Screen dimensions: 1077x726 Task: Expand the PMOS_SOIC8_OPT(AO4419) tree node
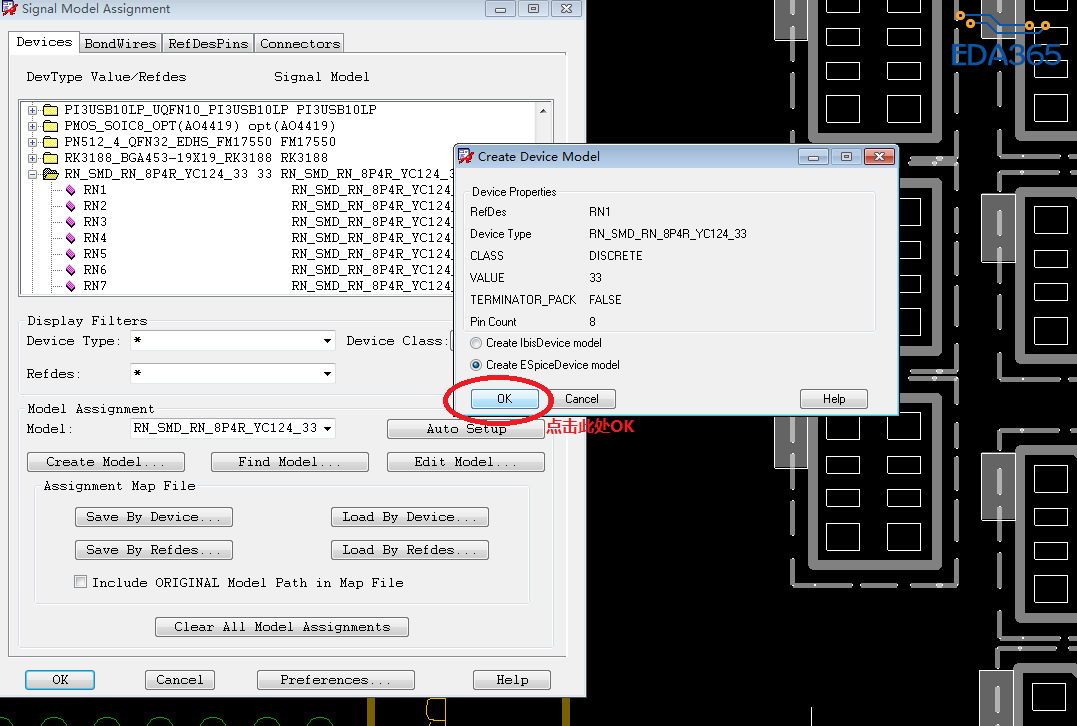coord(32,126)
